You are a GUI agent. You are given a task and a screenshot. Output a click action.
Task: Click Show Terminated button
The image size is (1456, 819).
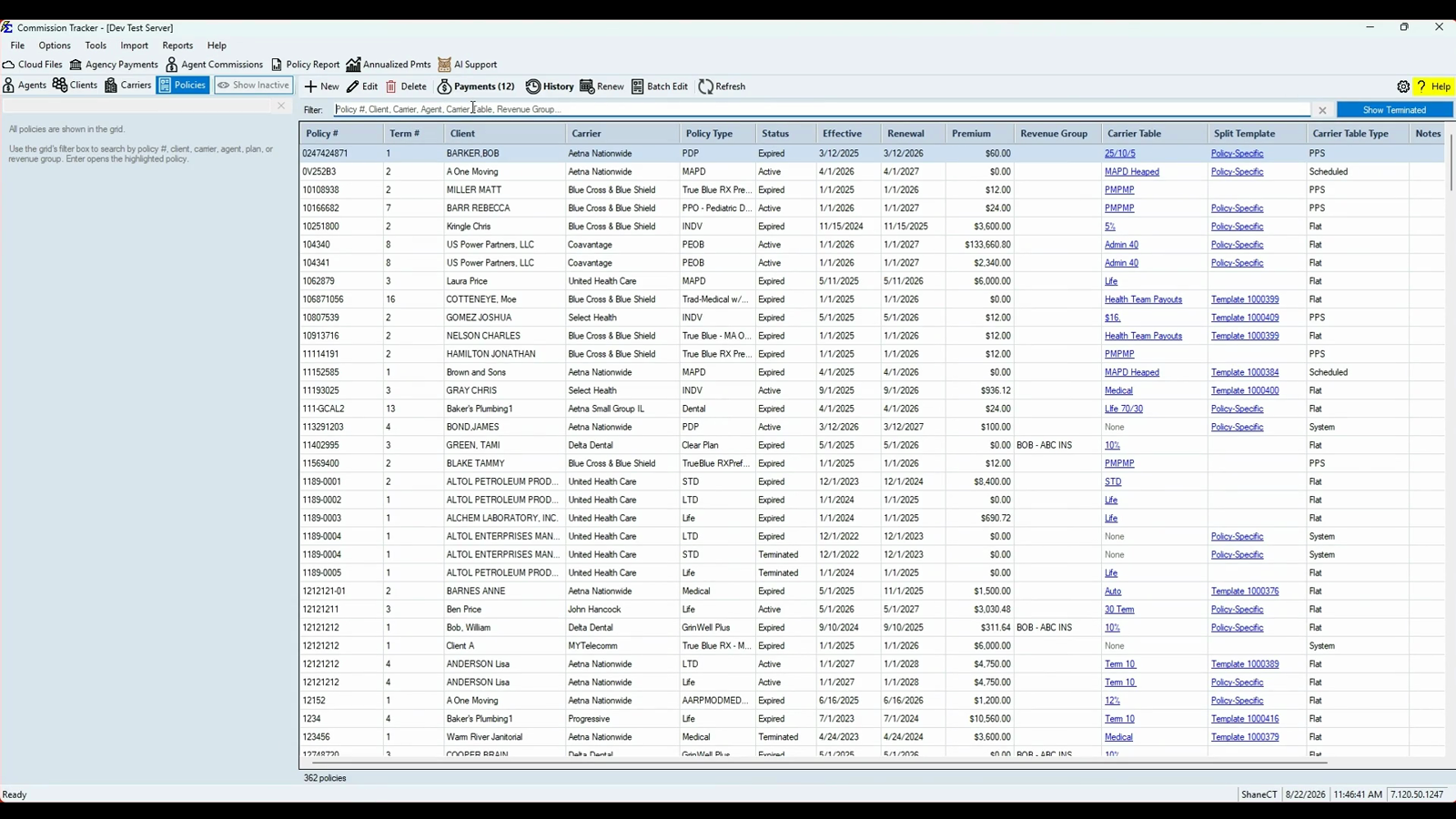coord(1394,110)
